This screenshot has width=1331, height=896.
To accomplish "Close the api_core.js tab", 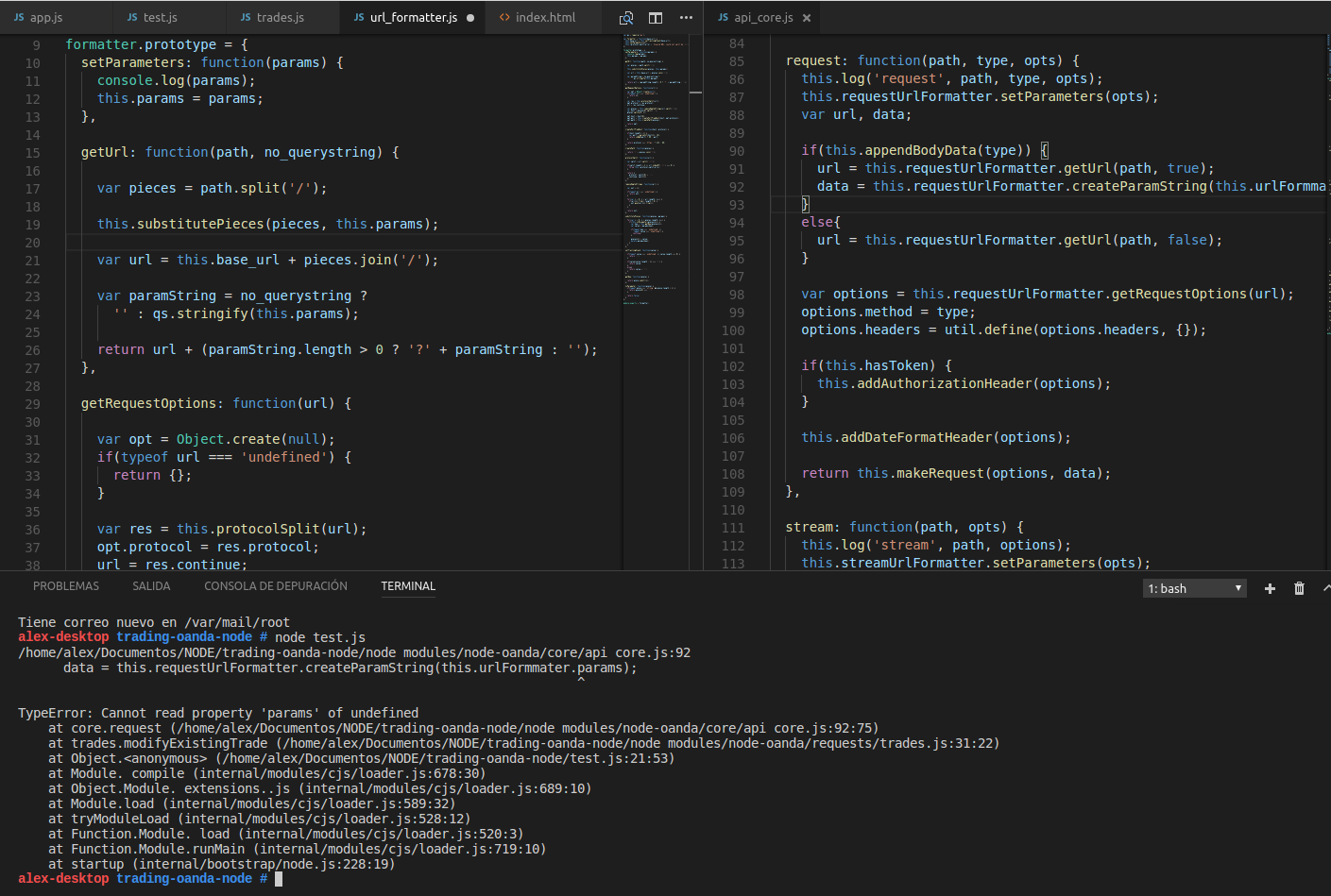I will pos(807,18).
